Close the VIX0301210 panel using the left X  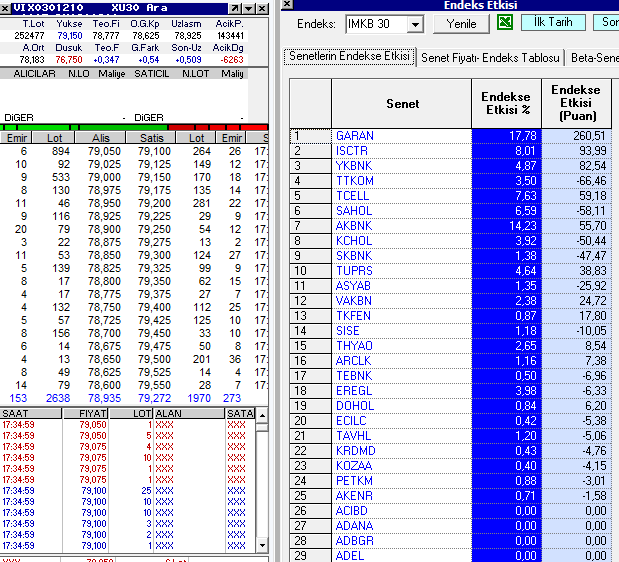[x=5, y=6]
